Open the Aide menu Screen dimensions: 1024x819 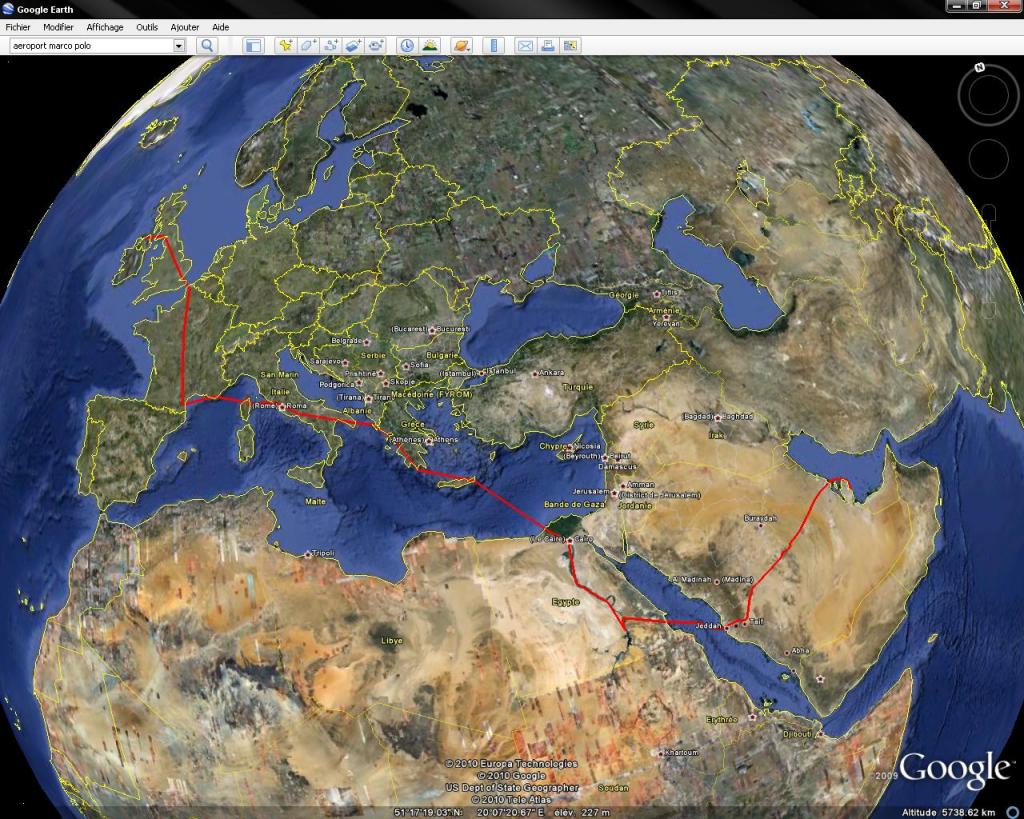221,27
